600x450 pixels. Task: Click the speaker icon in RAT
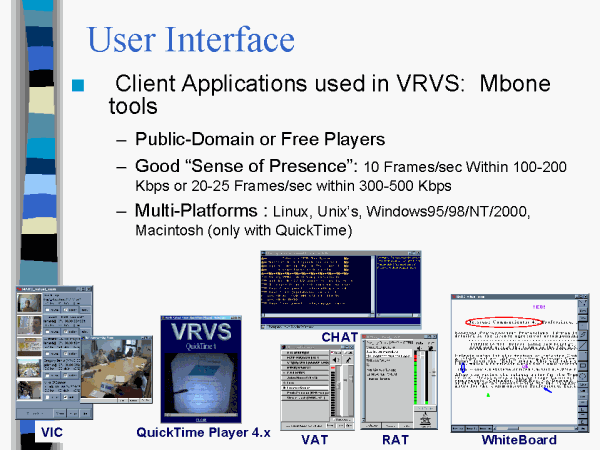419,348
